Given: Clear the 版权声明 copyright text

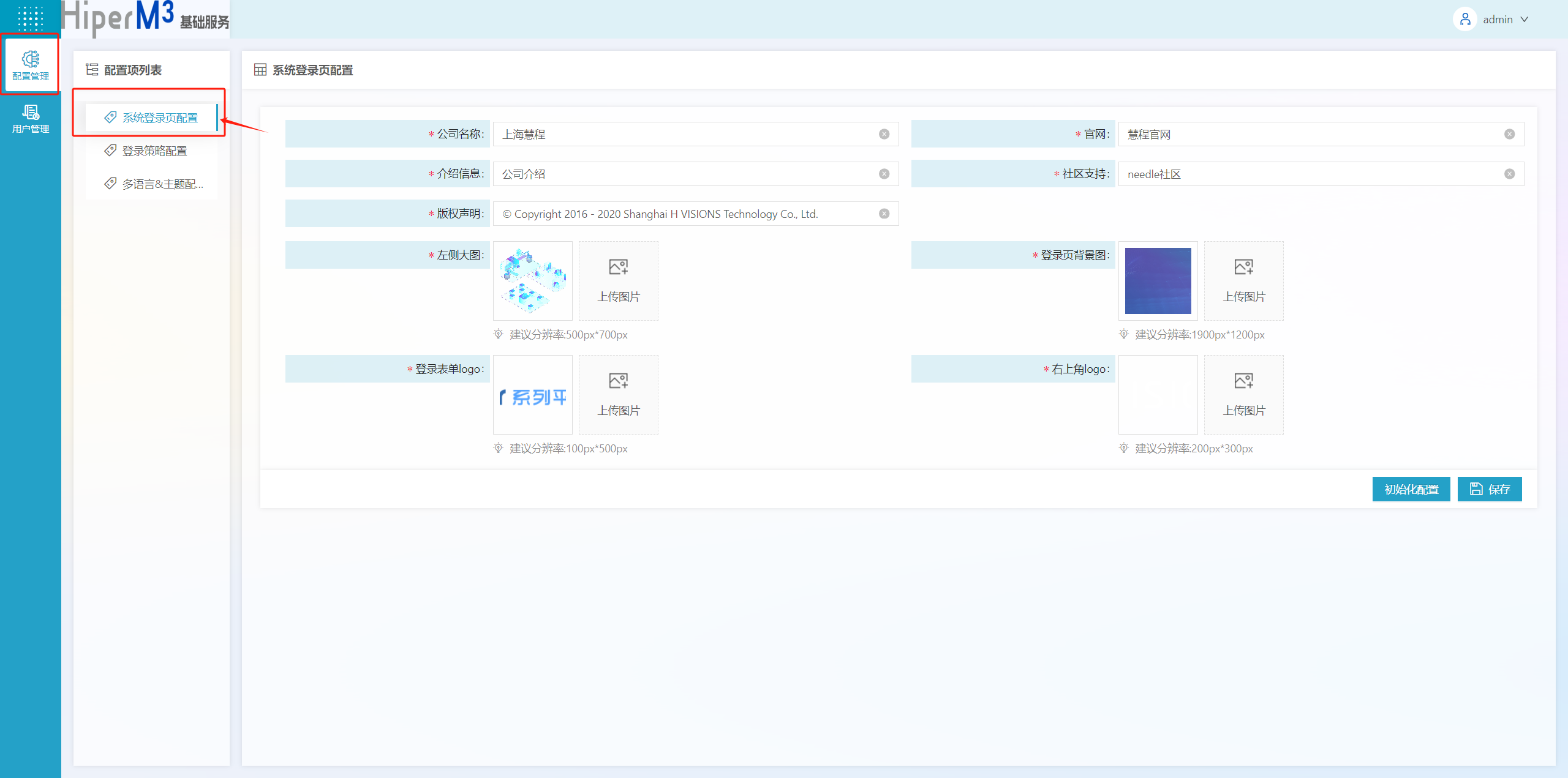Looking at the screenshot, I should (884, 214).
